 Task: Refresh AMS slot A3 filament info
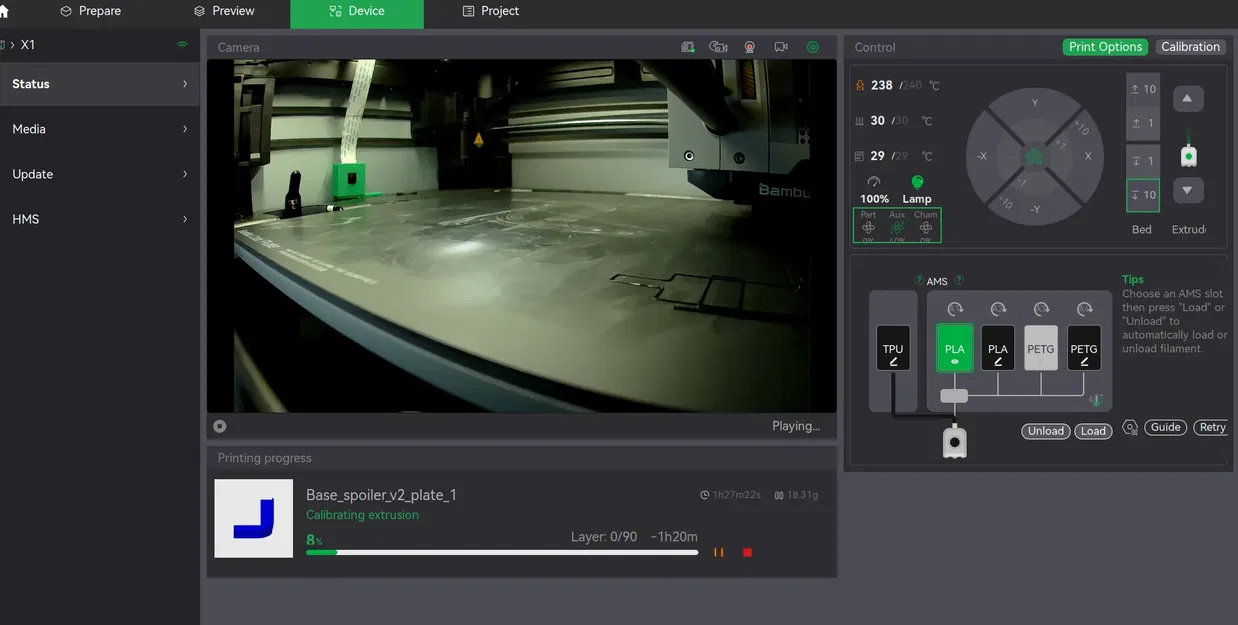[1041, 310]
